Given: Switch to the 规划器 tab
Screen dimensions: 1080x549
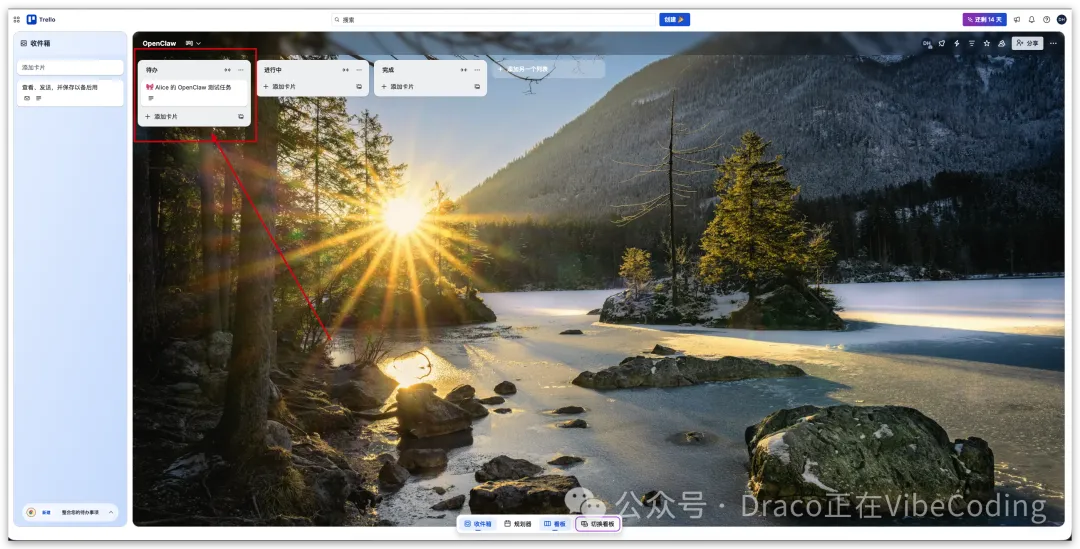Looking at the screenshot, I should tap(518, 524).
